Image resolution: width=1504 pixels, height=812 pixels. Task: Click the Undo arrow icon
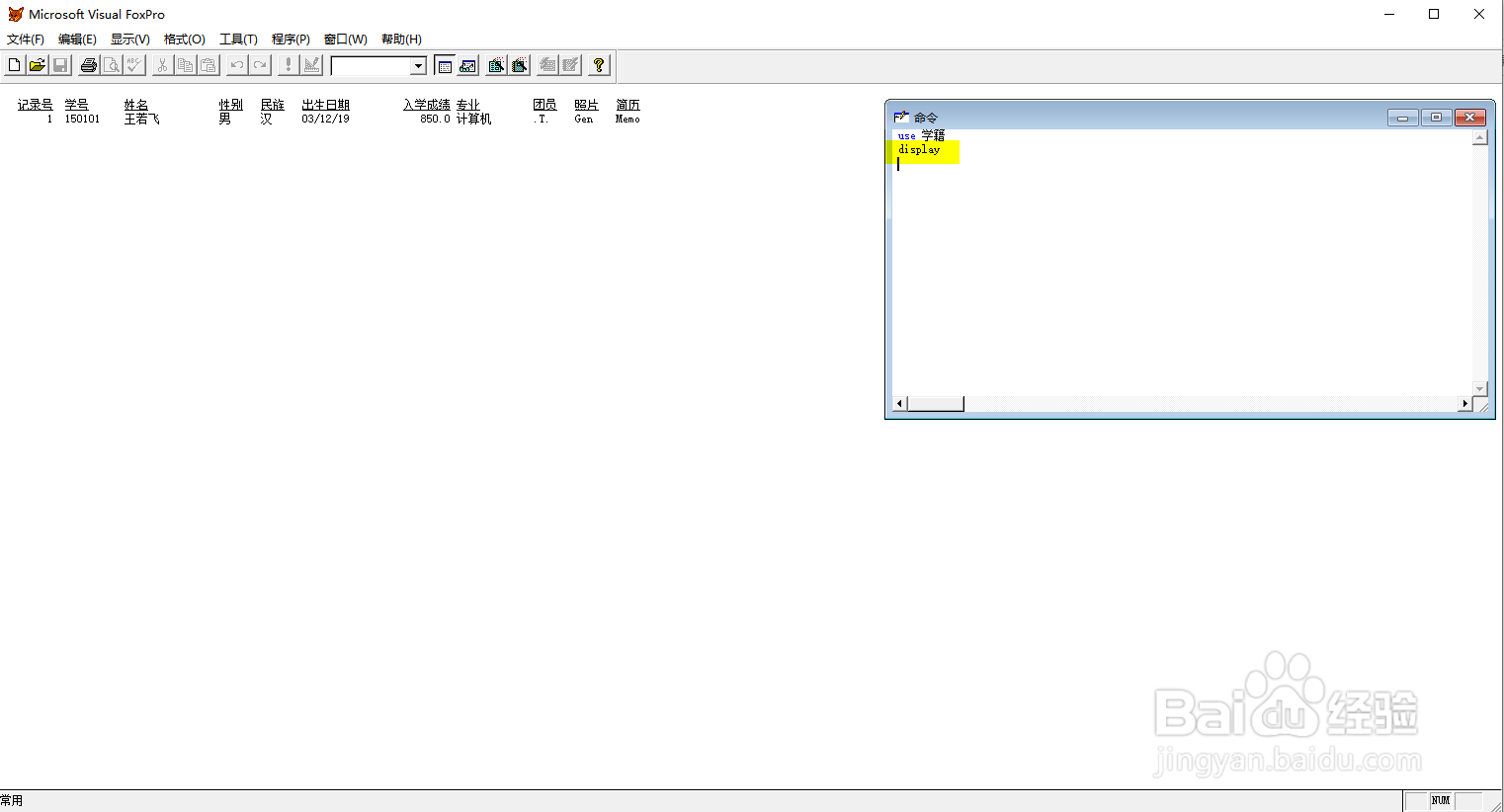coord(237,65)
